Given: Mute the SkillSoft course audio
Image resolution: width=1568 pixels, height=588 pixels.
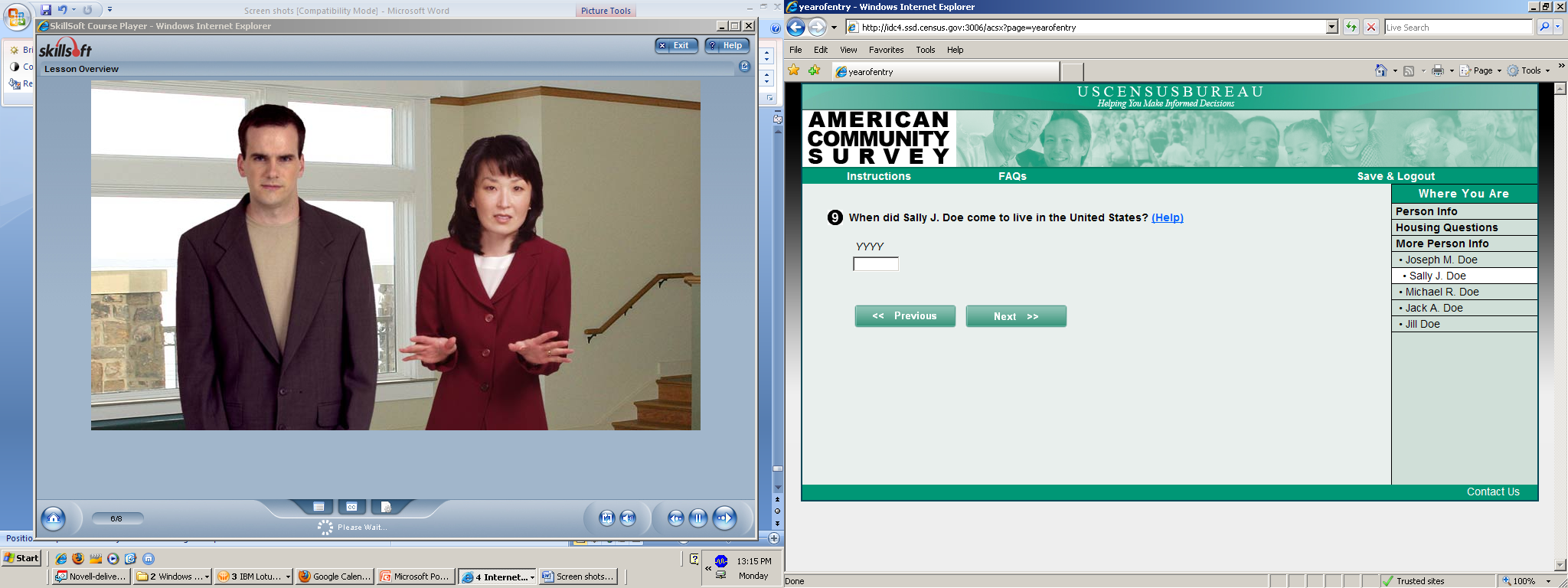Looking at the screenshot, I should [x=628, y=518].
